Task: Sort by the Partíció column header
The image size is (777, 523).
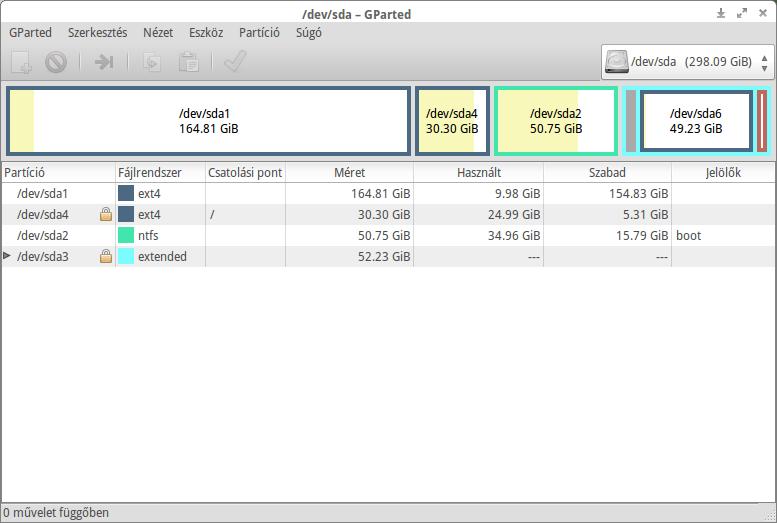Action: [58, 173]
